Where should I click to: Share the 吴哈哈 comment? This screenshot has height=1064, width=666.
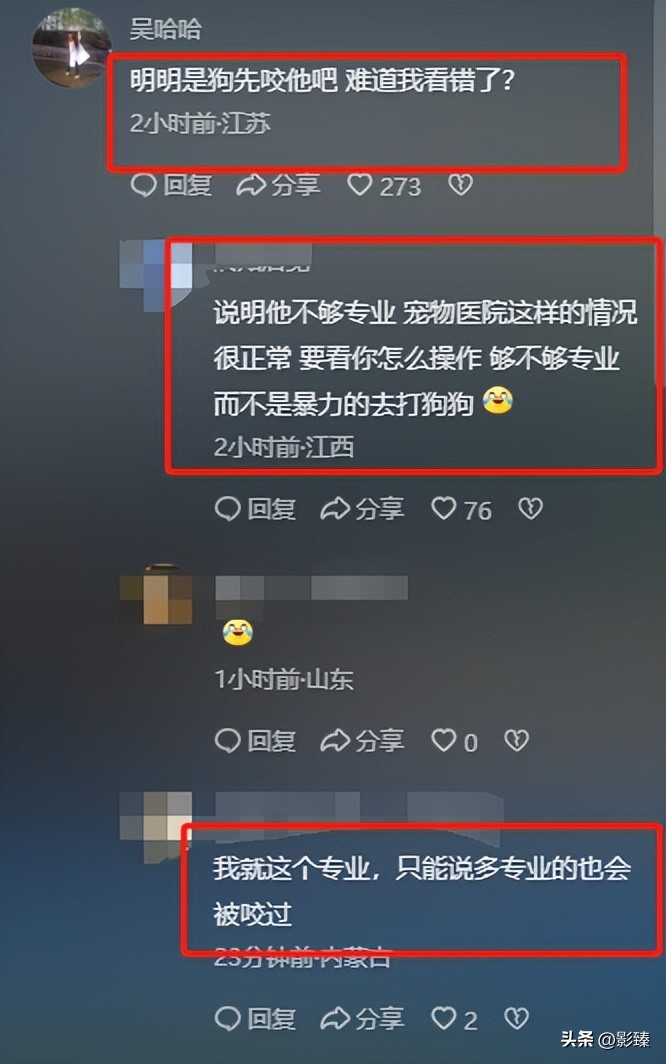pos(278,185)
